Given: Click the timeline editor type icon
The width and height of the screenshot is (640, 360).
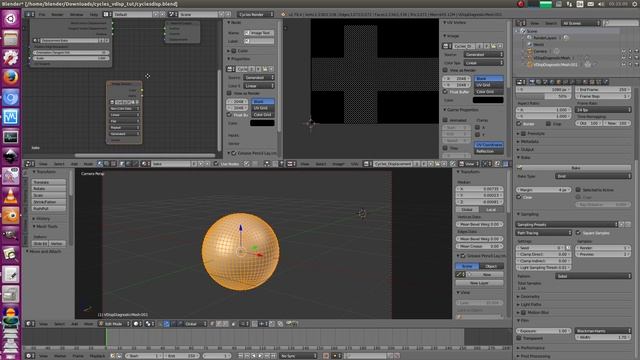Looking at the screenshot, I should pyautogui.click(x=29, y=356).
